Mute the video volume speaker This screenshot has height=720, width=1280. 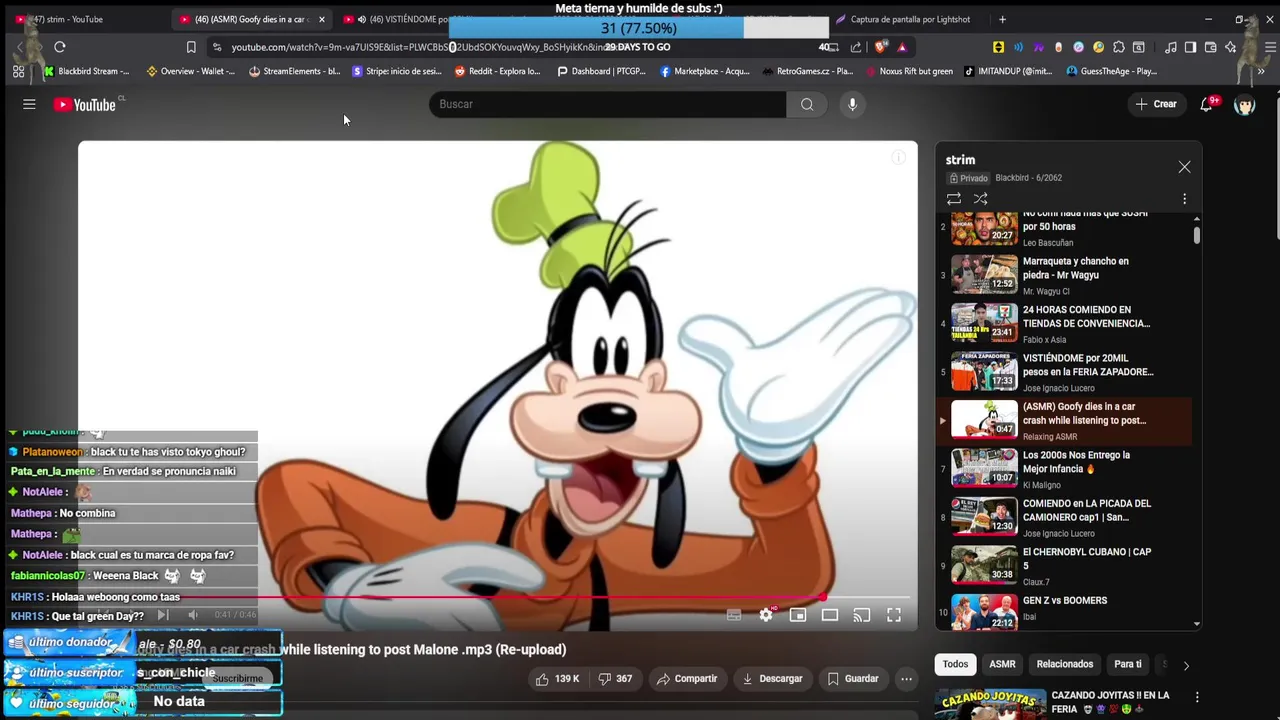193,615
